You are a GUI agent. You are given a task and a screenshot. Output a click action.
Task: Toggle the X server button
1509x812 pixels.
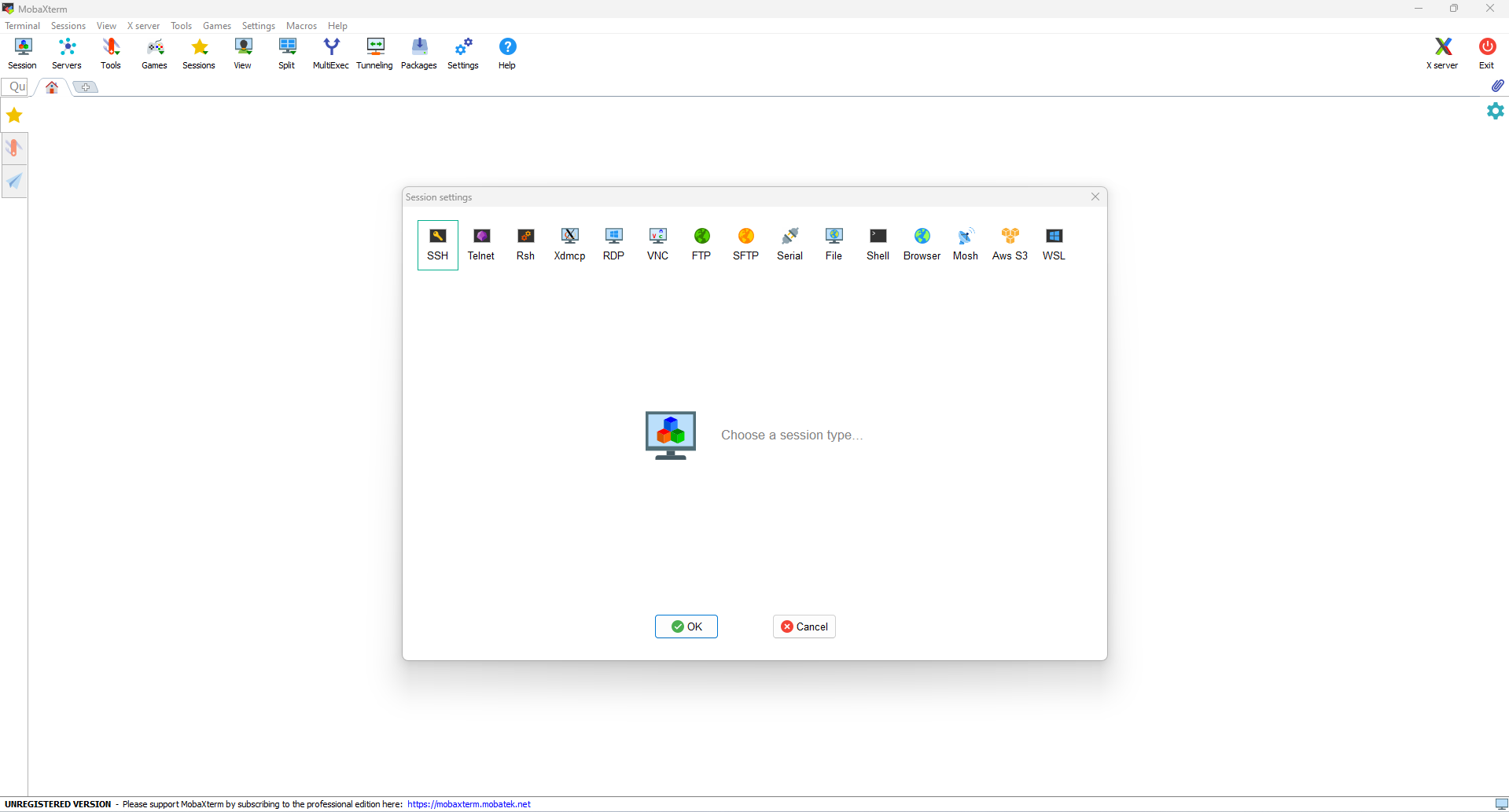coord(1442,53)
